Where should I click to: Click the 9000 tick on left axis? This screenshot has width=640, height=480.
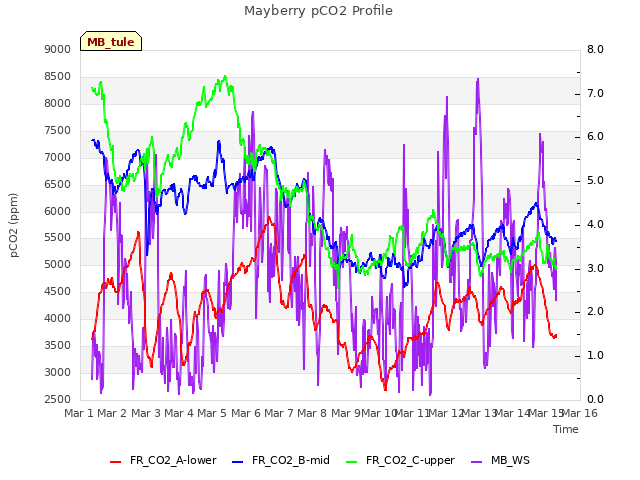pos(58,49)
